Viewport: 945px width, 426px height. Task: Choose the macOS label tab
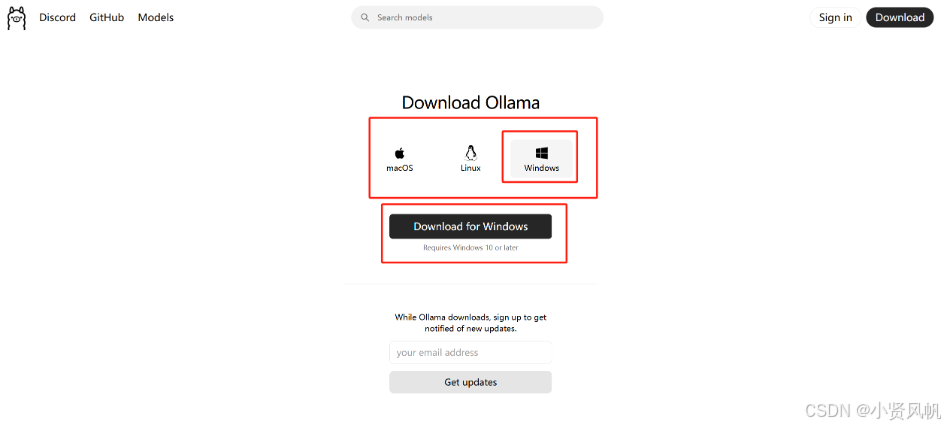(x=400, y=169)
